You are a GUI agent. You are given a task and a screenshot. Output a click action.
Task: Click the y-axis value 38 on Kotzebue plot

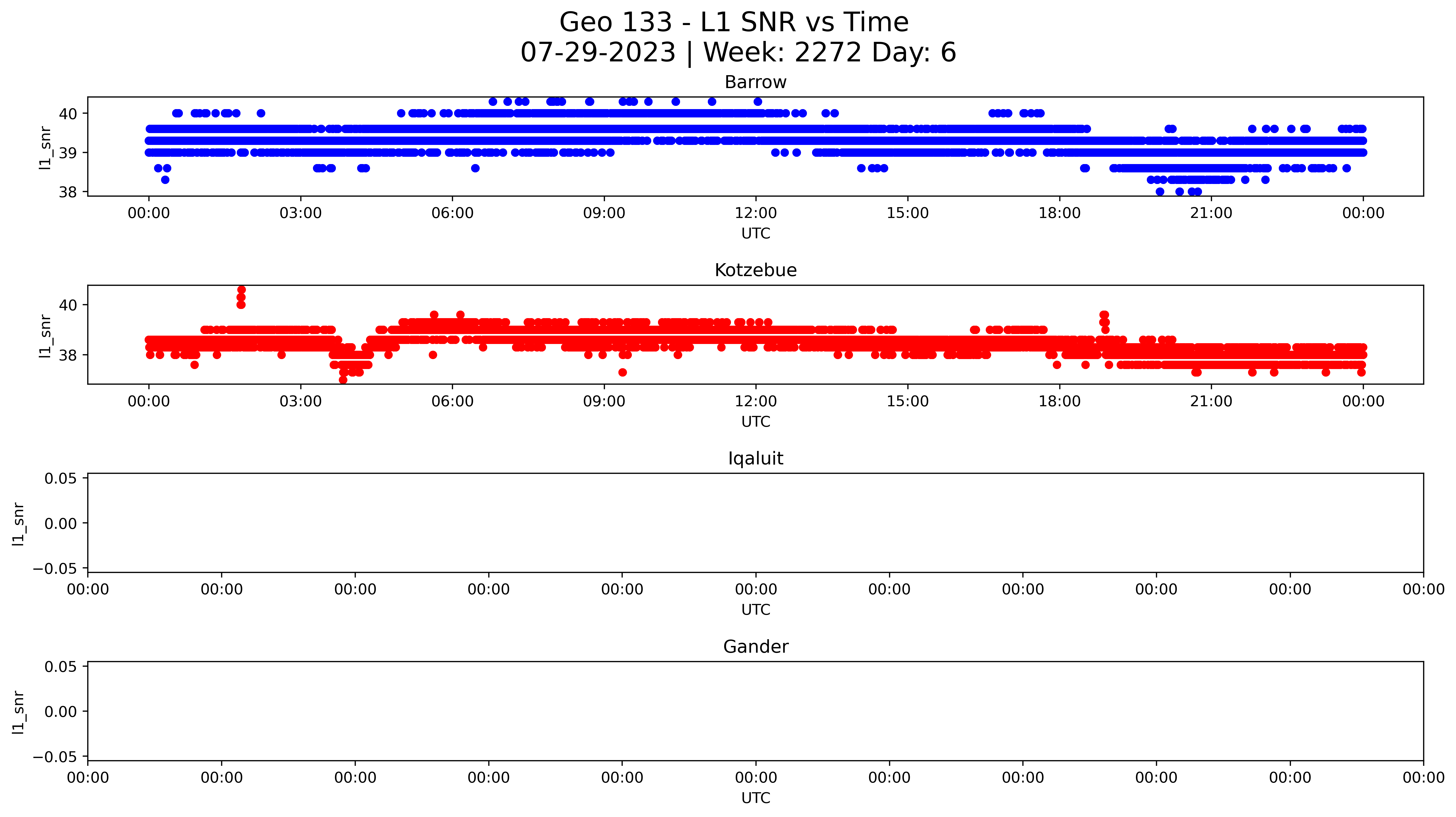68,355
